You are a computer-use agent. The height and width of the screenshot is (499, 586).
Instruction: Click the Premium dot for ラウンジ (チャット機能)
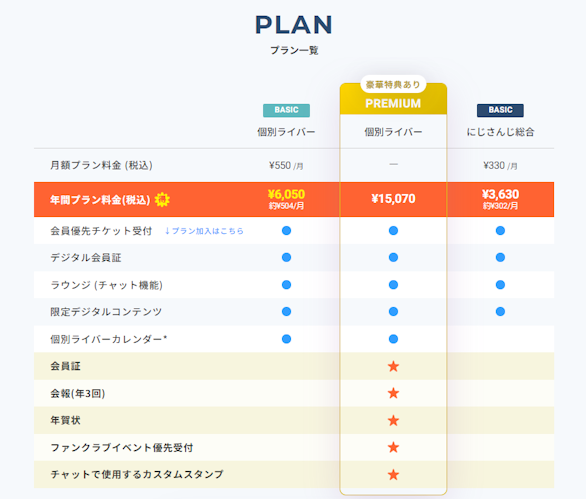coord(393,285)
